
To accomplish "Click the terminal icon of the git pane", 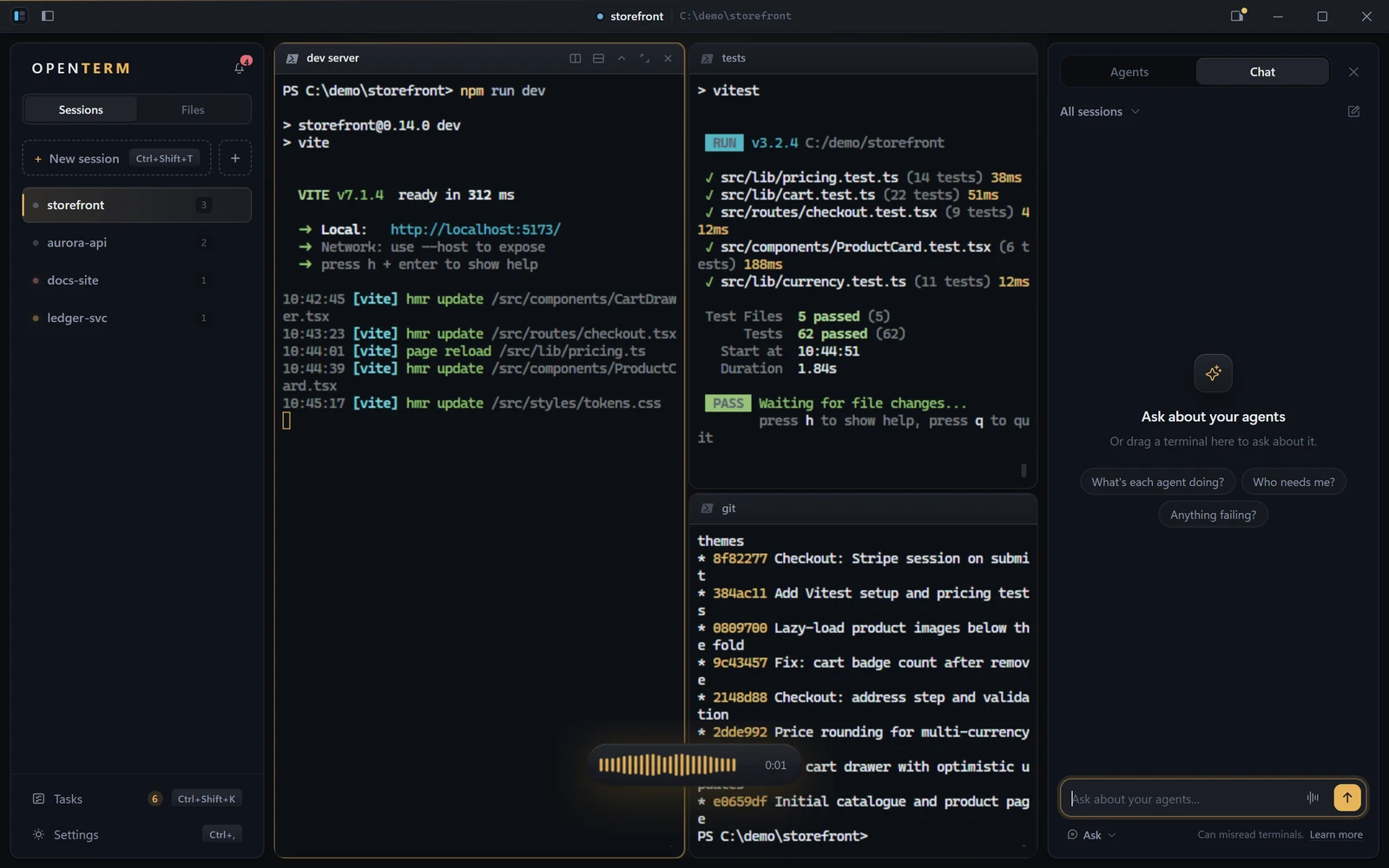I will 707,509.
